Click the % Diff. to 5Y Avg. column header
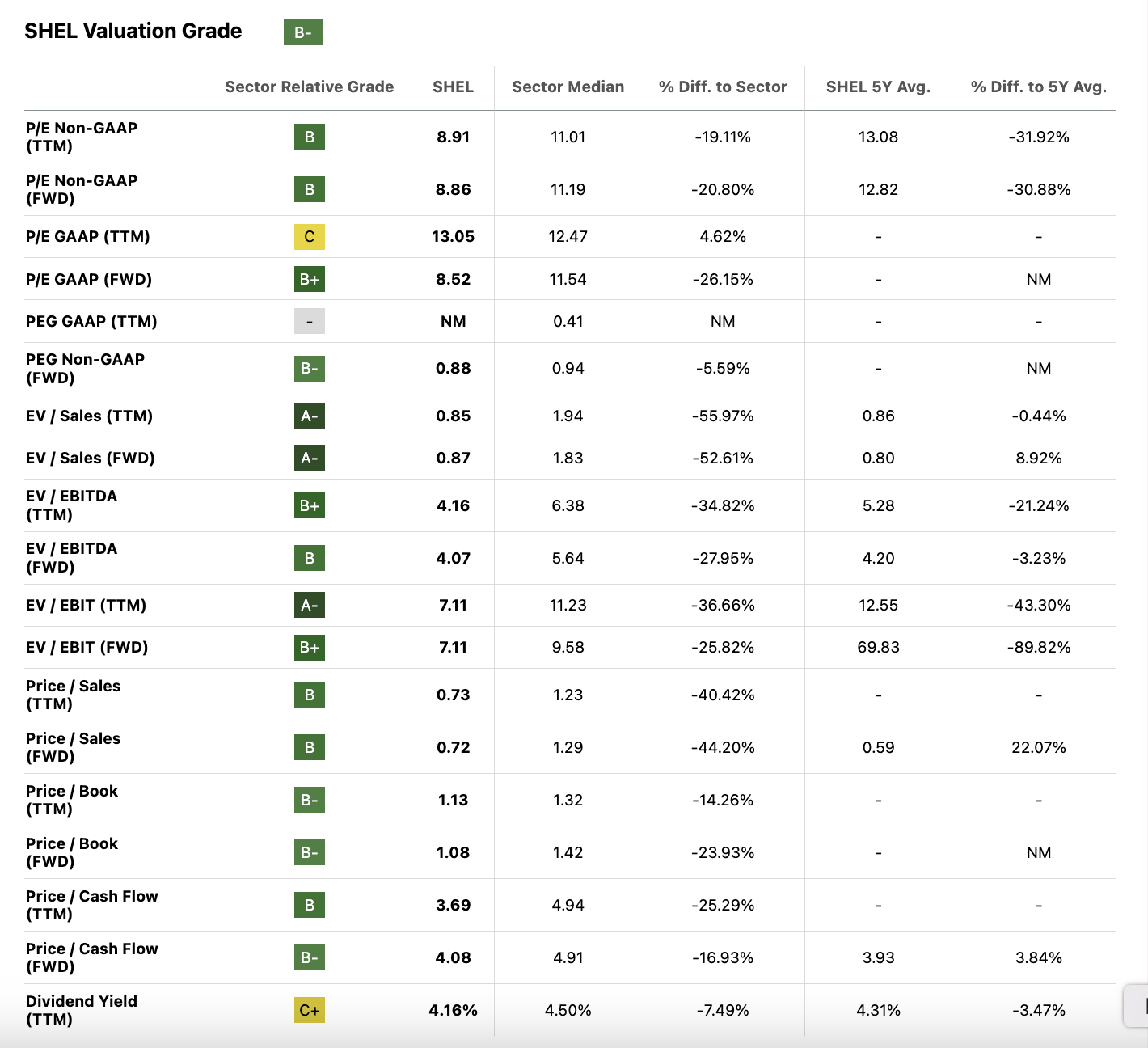 tap(1038, 87)
